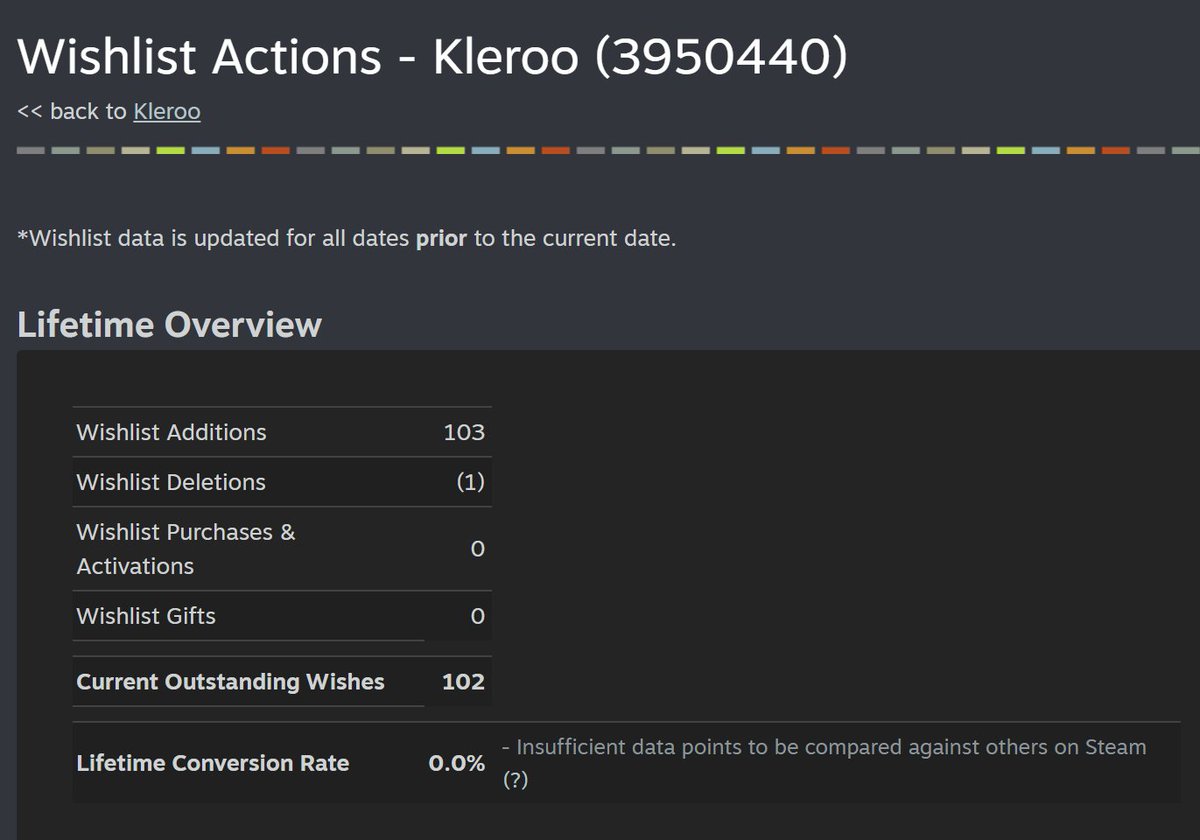Viewport: 1200px width, 840px height.
Task: Select the Current Outstanding Wishes label
Action: click(231, 682)
